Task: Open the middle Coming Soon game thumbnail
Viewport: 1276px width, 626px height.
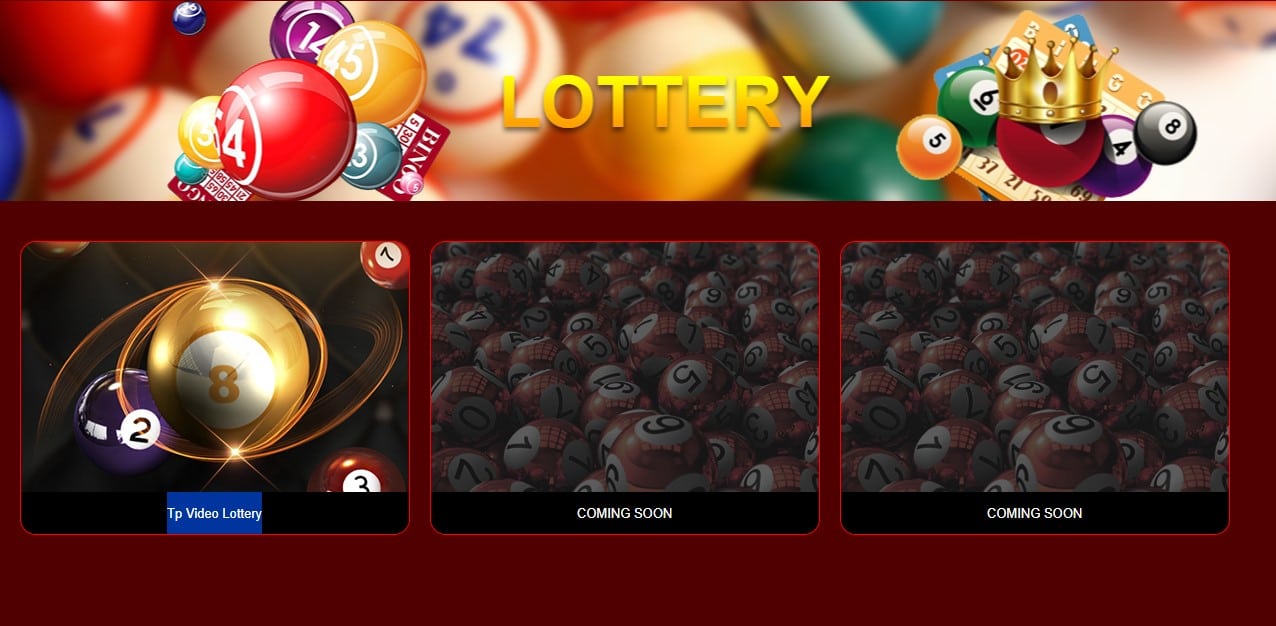Action: click(625, 367)
